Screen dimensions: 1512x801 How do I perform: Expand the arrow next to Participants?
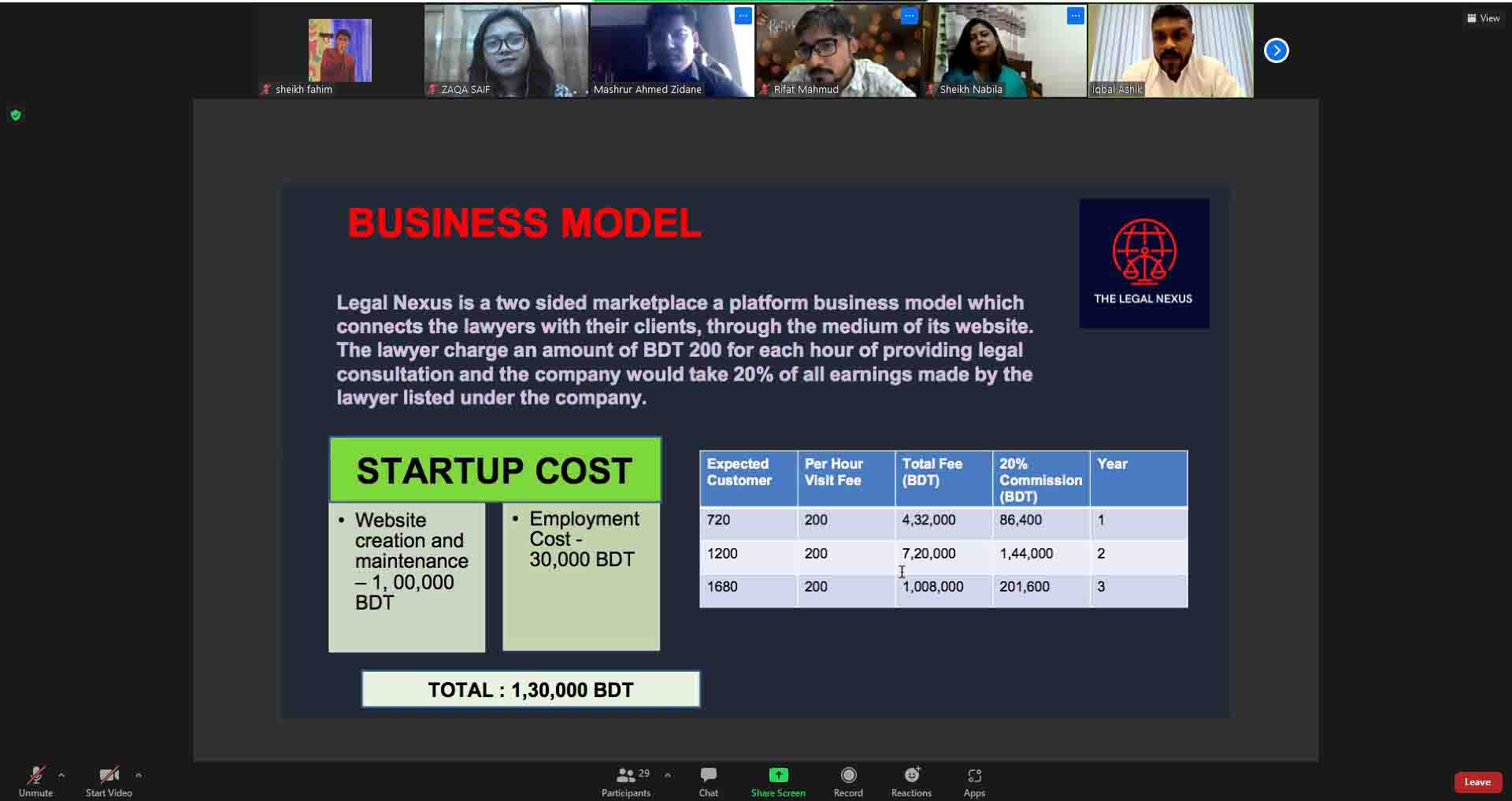tap(668, 776)
